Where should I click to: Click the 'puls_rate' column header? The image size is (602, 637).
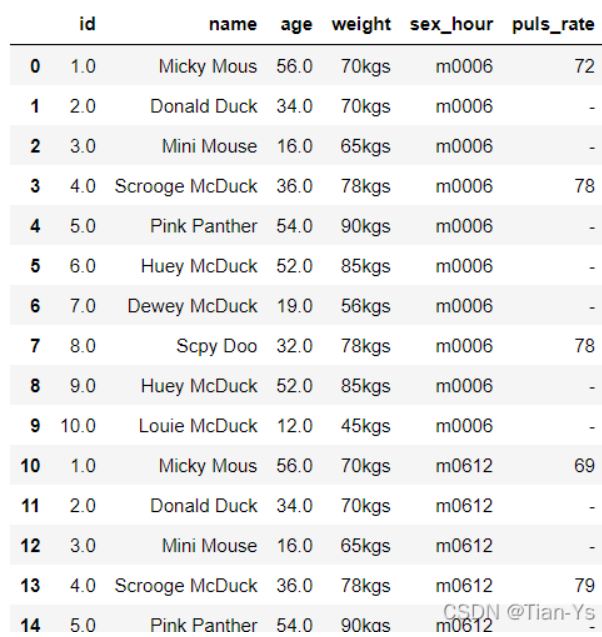[x=553, y=25]
